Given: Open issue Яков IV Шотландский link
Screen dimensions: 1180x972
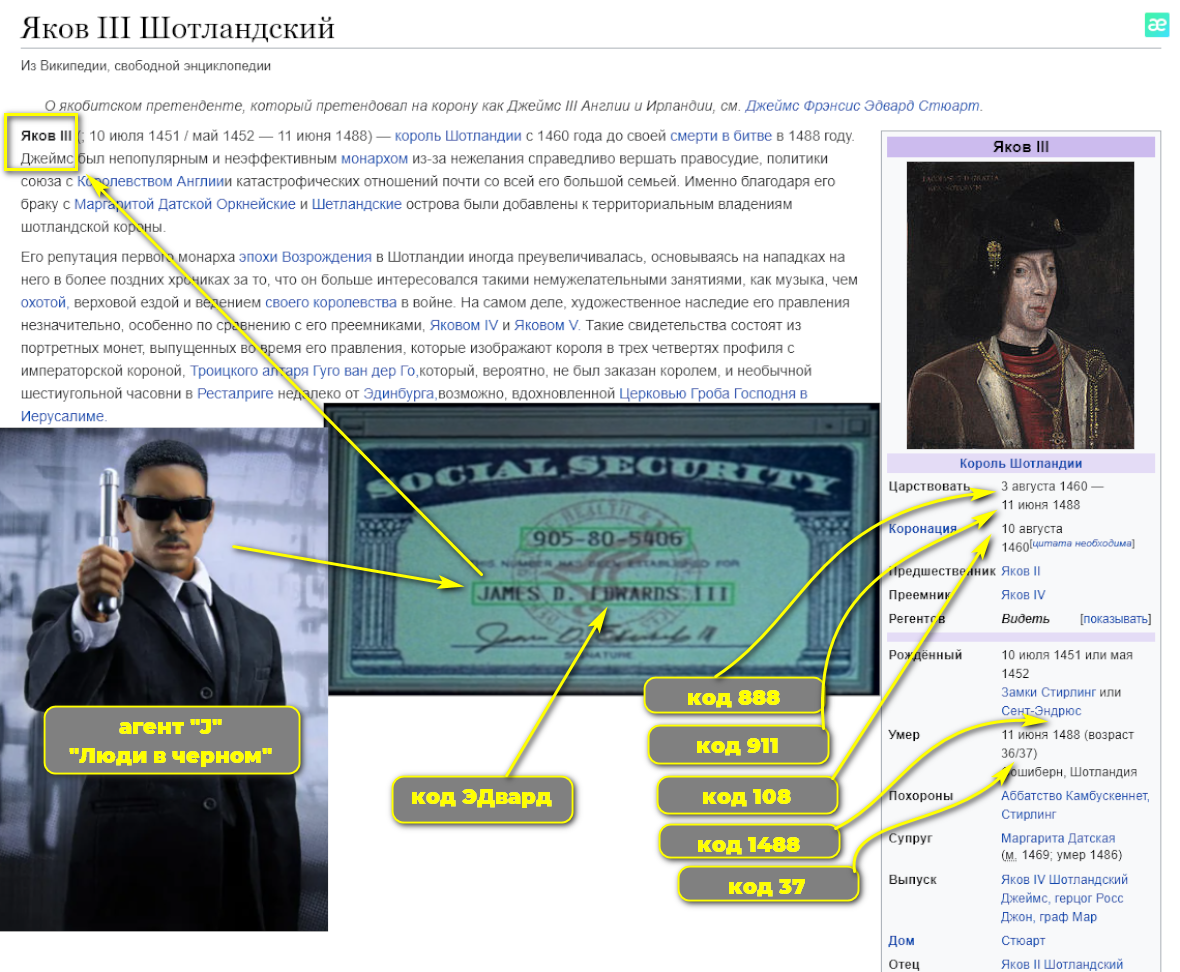Looking at the screenshot, I should pyautogui.click(x=1064, y=879).
